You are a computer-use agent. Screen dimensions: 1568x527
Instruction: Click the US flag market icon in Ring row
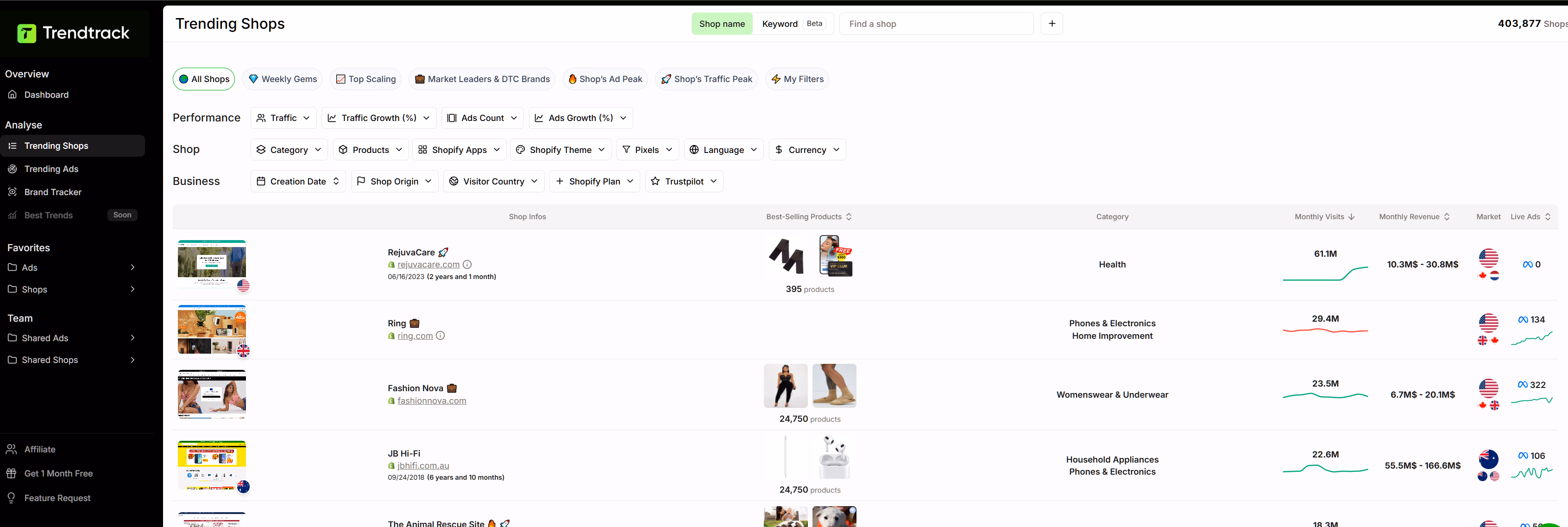1488,323
